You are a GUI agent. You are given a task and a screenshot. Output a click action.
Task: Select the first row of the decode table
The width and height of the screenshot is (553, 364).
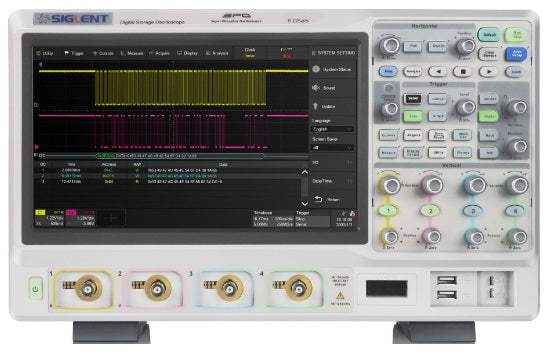click(x=169, y=170)
